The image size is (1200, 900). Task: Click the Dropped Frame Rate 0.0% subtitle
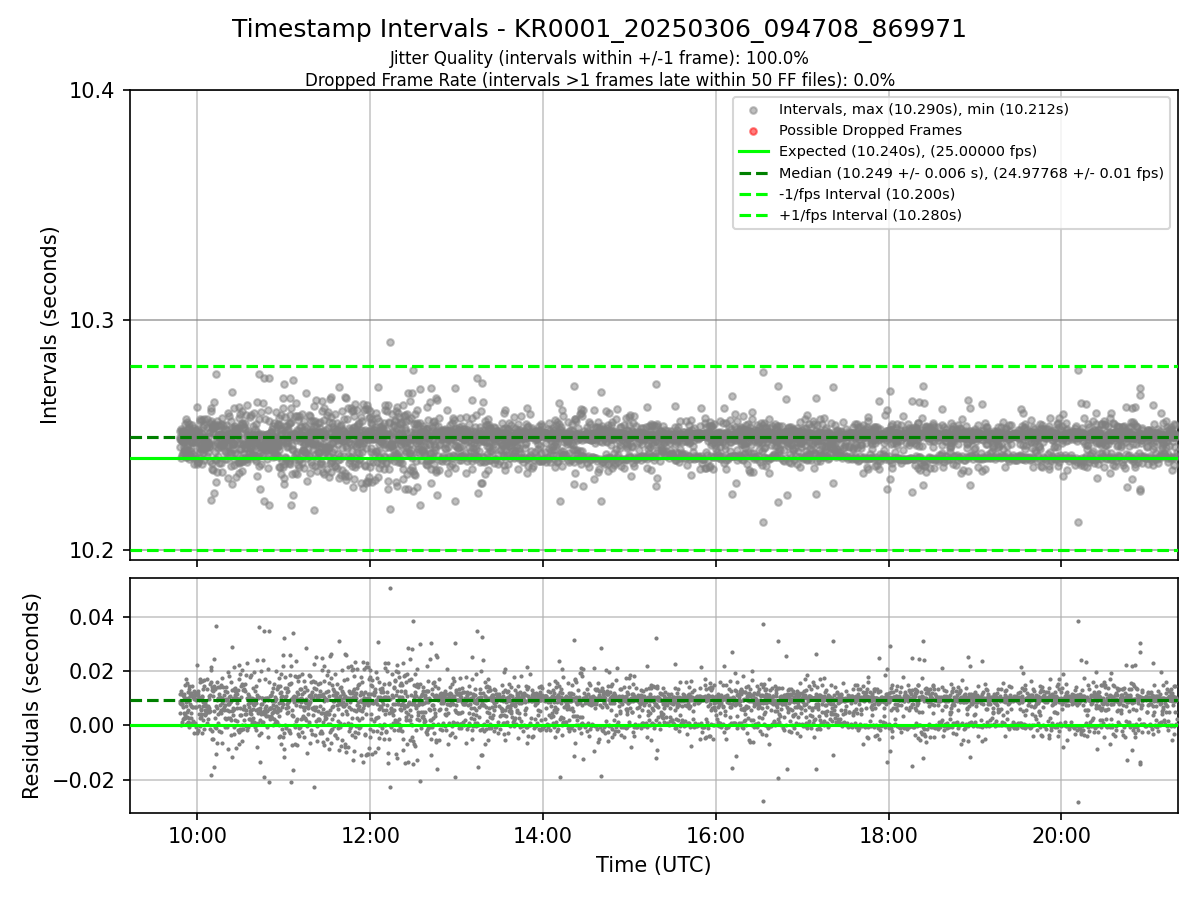click(x=599, y=80)
